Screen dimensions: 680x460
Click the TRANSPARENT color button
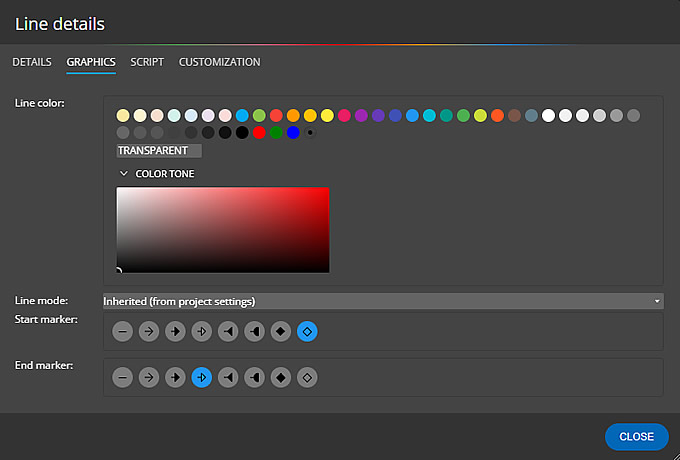click(x=159, y=151)
